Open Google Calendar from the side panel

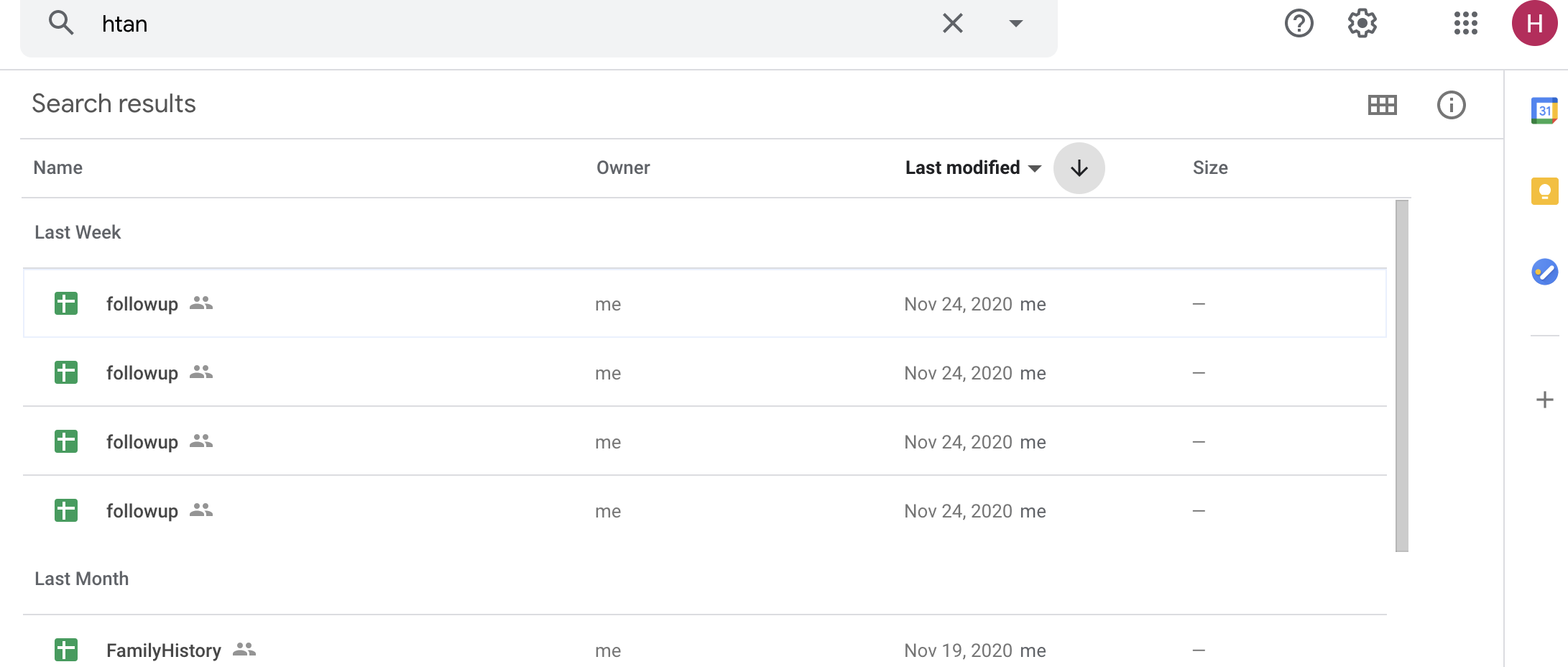[x=1544, y=110]
